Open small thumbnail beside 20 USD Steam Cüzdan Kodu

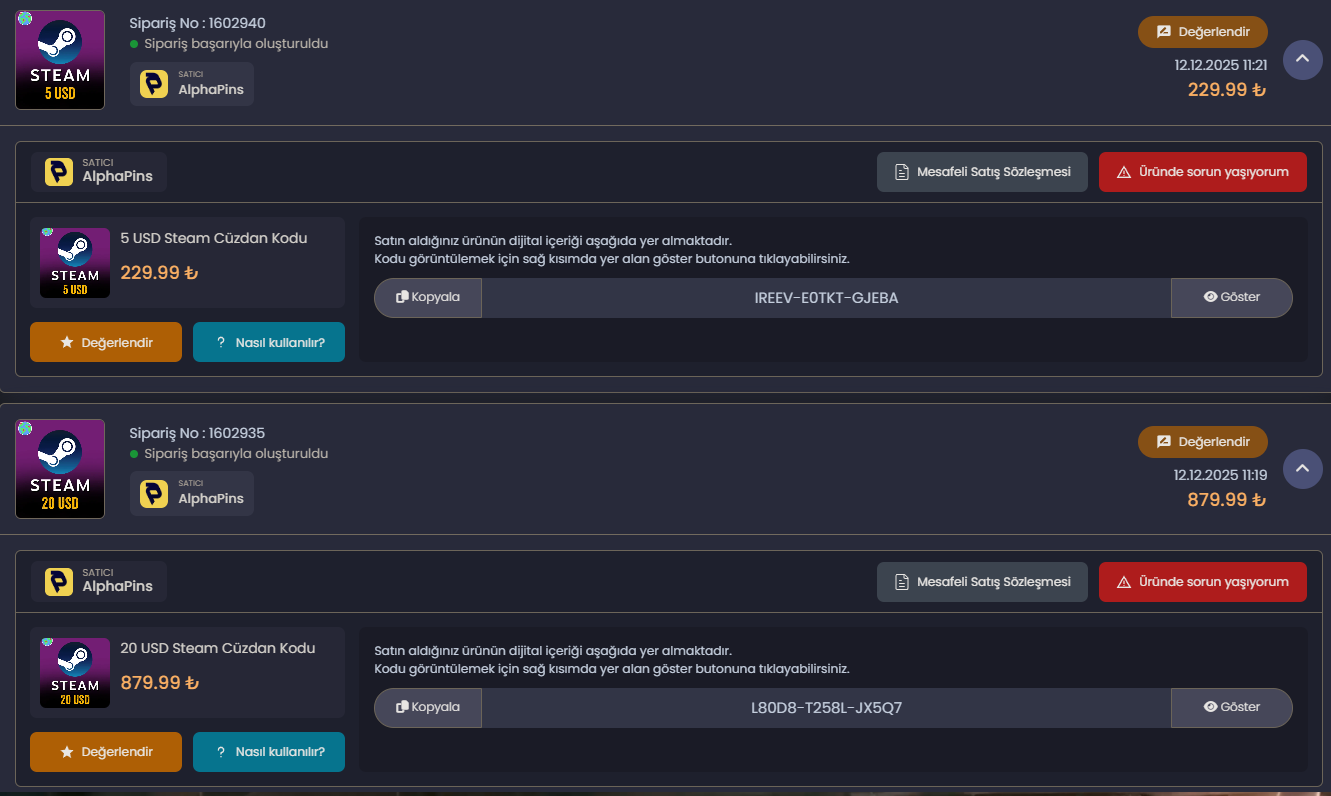tap(75, 673)
